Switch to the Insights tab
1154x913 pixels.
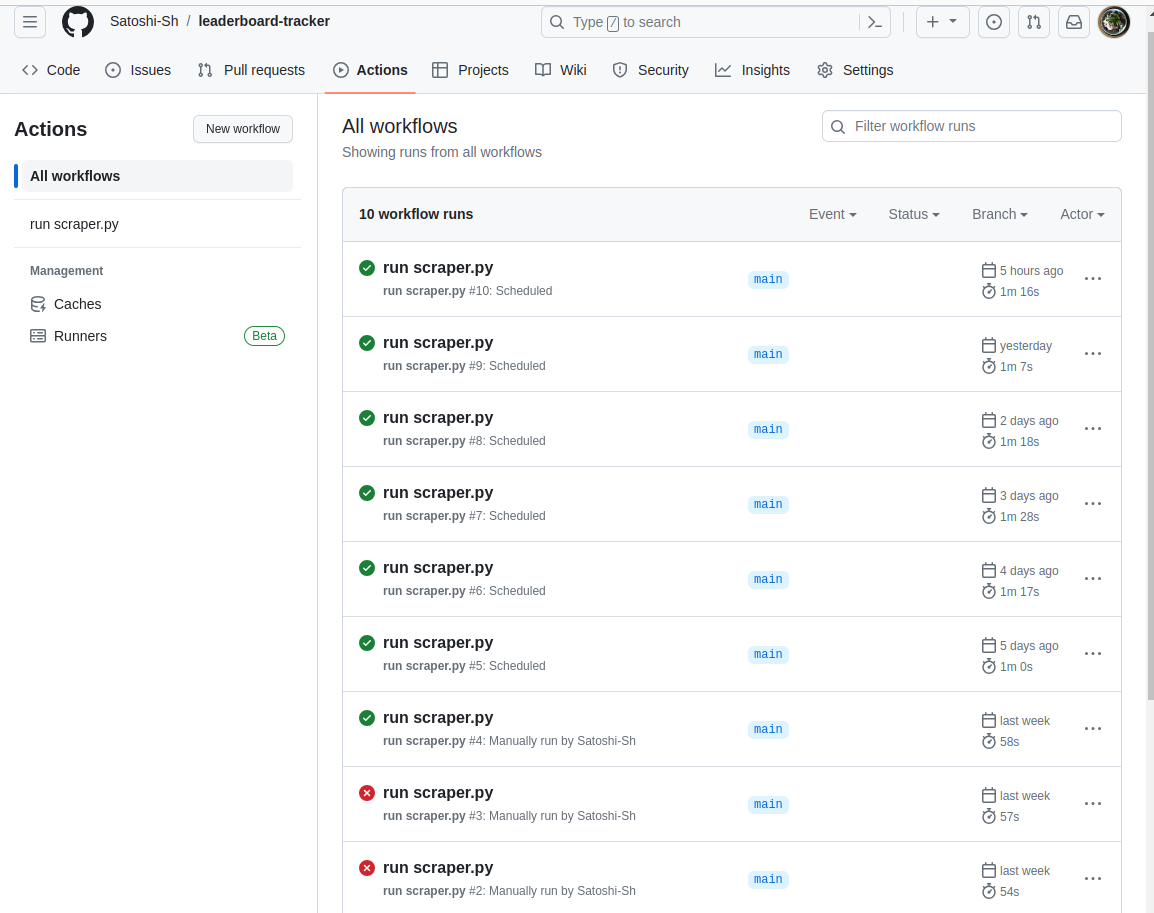coord(752,70)
